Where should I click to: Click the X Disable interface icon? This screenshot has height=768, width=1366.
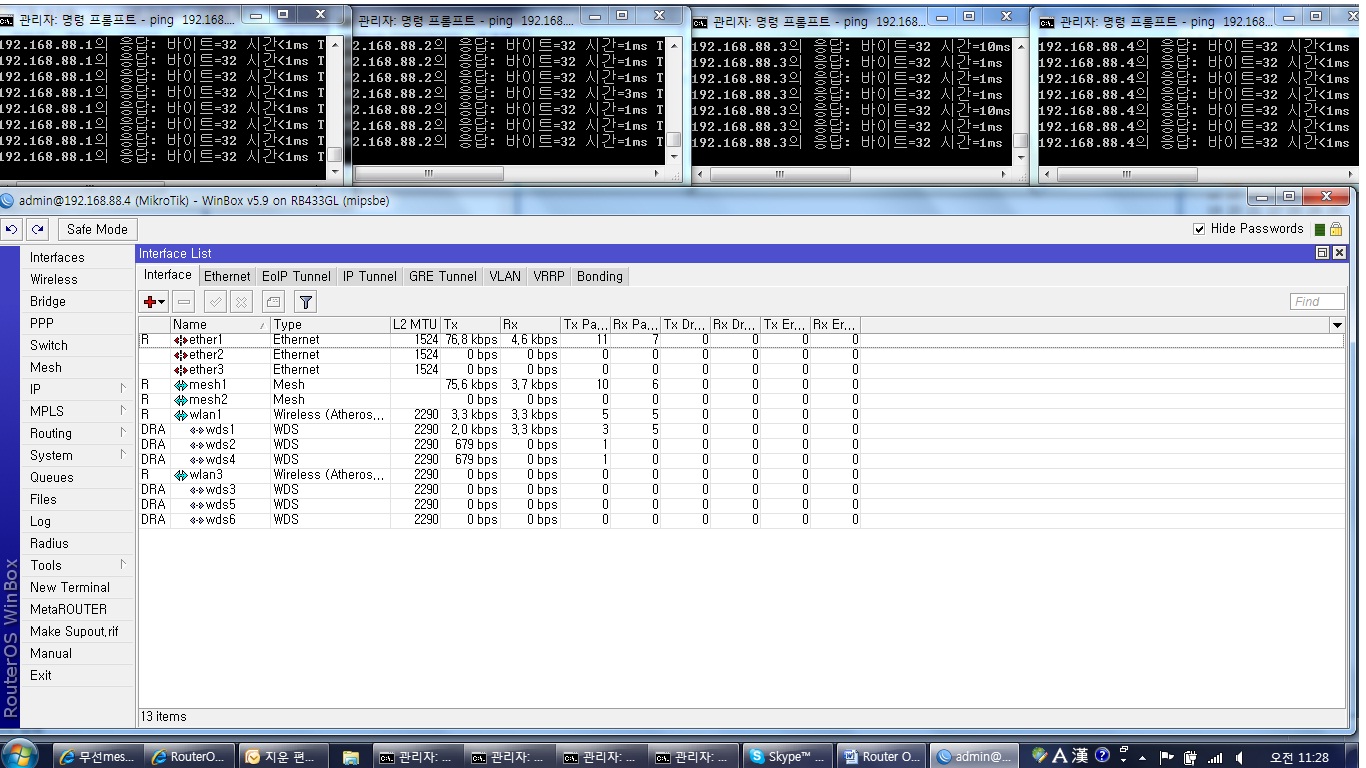coord(241,301)
